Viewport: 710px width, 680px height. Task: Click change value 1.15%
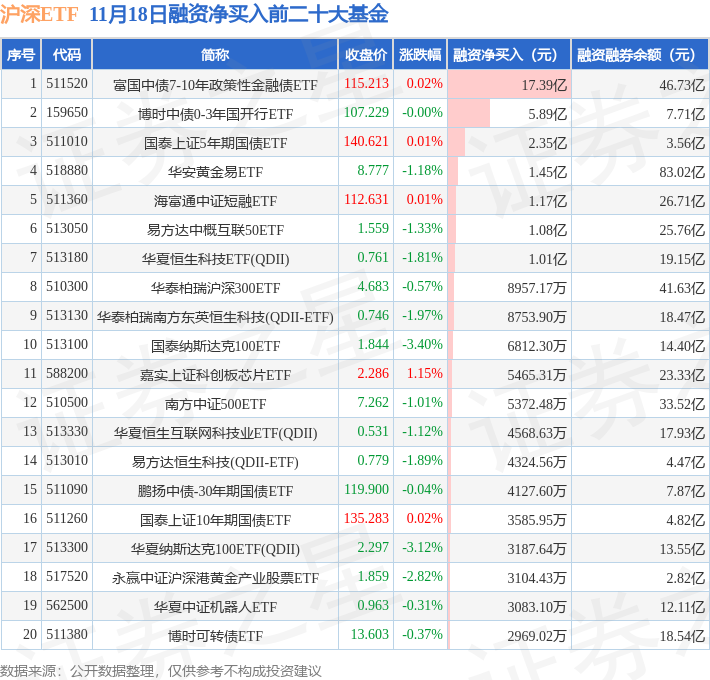(x=424, y=373)
